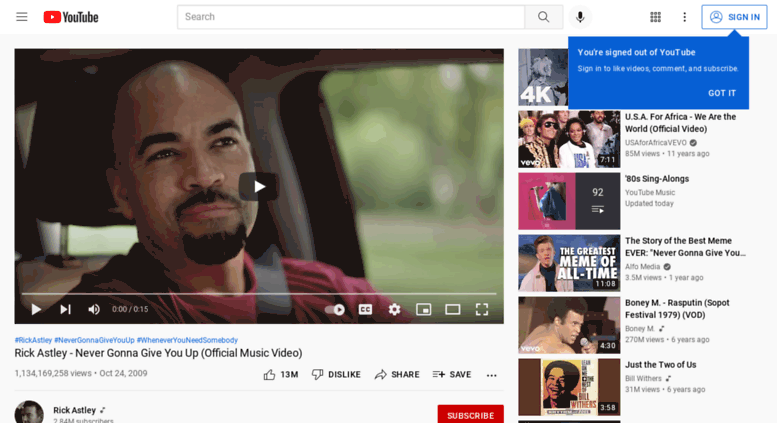Click the video progress bar

(259, 294)
